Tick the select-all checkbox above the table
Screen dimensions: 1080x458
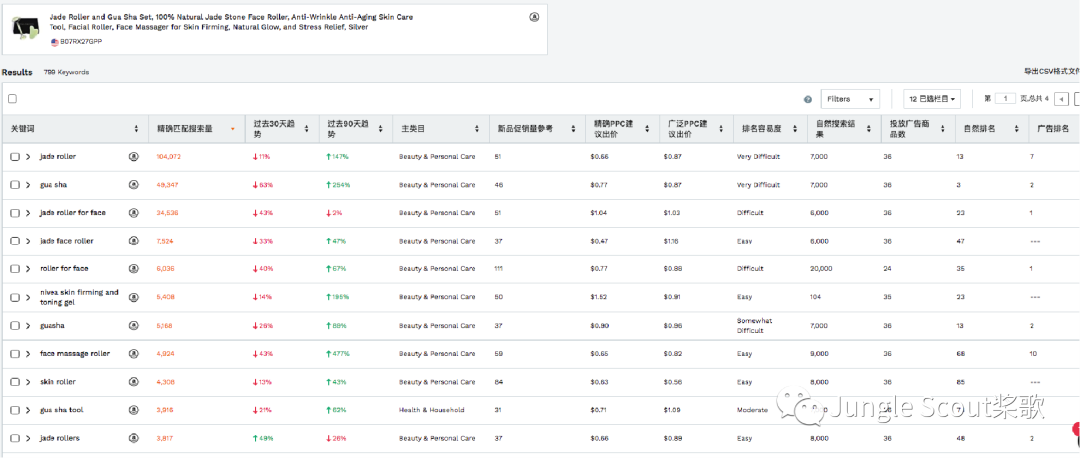pyautogui.click(x=12, y=98)
